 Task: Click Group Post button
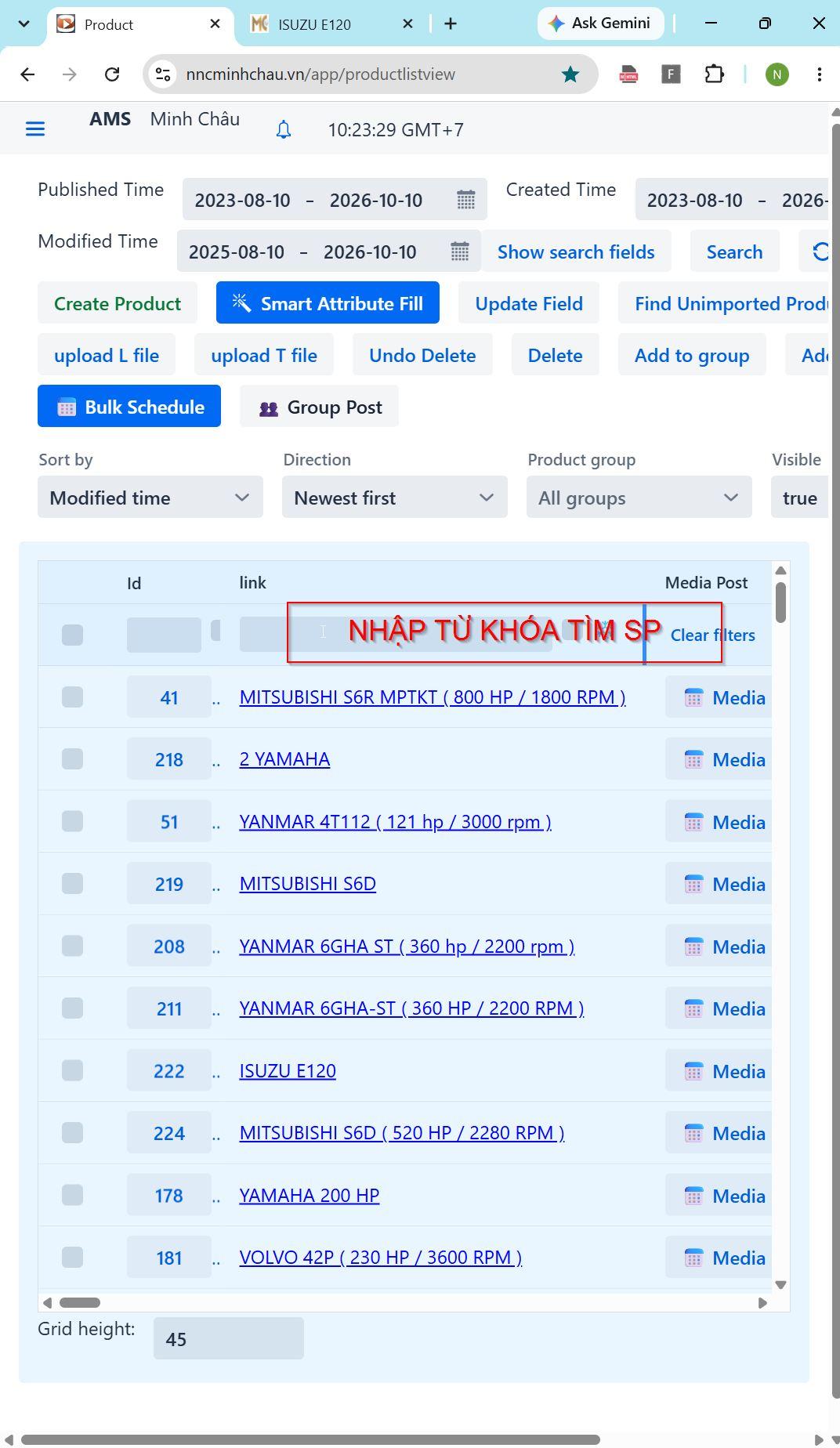click(319, 407)
